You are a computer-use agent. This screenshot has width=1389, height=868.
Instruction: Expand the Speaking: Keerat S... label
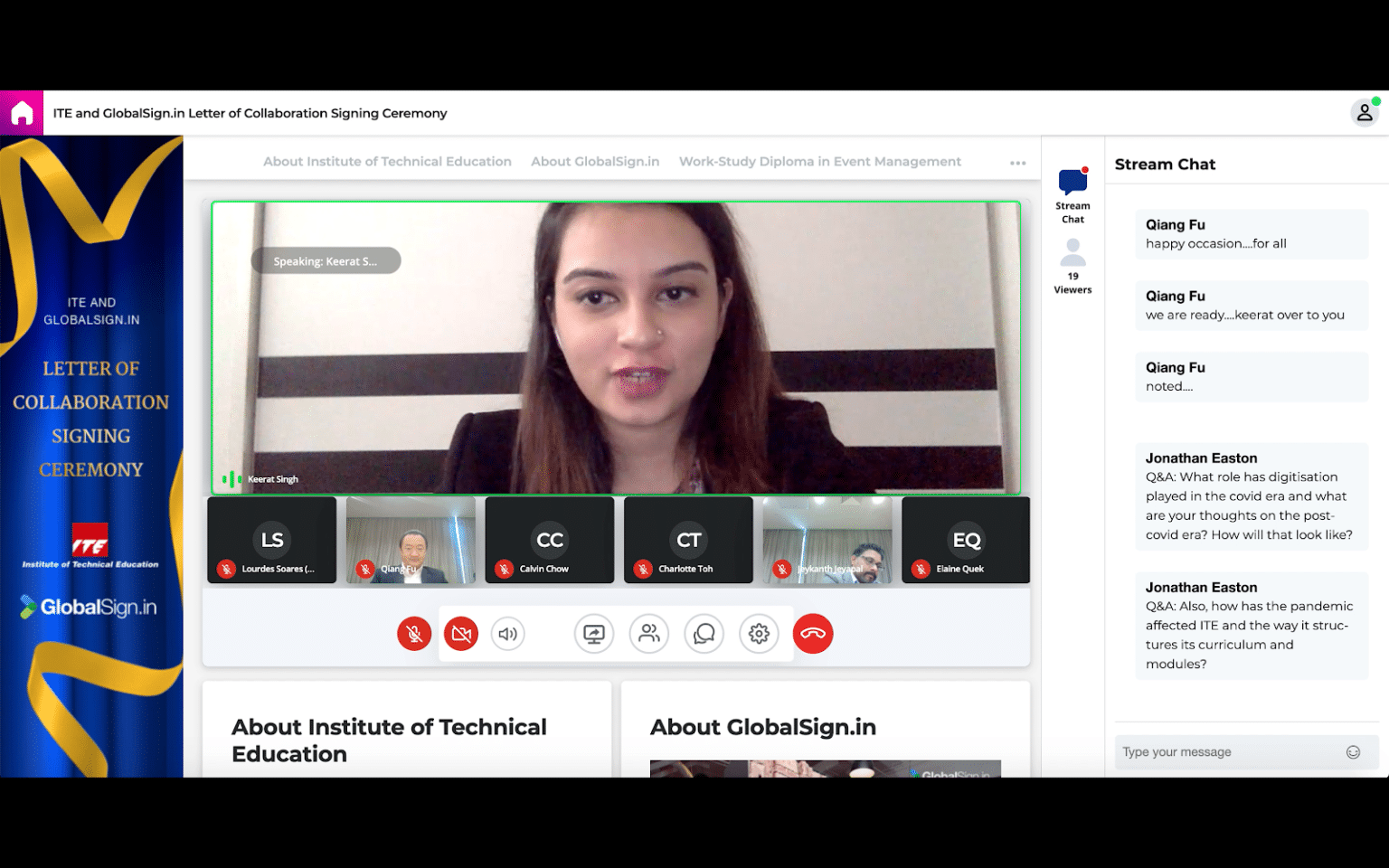point(326,260)
